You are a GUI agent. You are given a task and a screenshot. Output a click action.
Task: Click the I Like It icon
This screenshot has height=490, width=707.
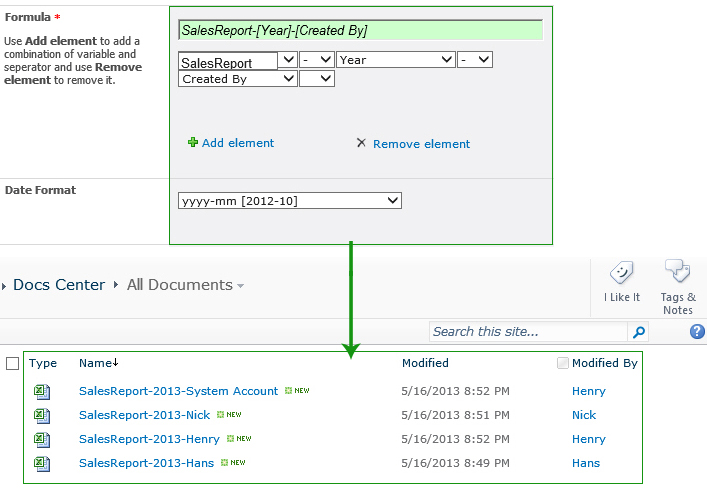(x=621, y=274)
